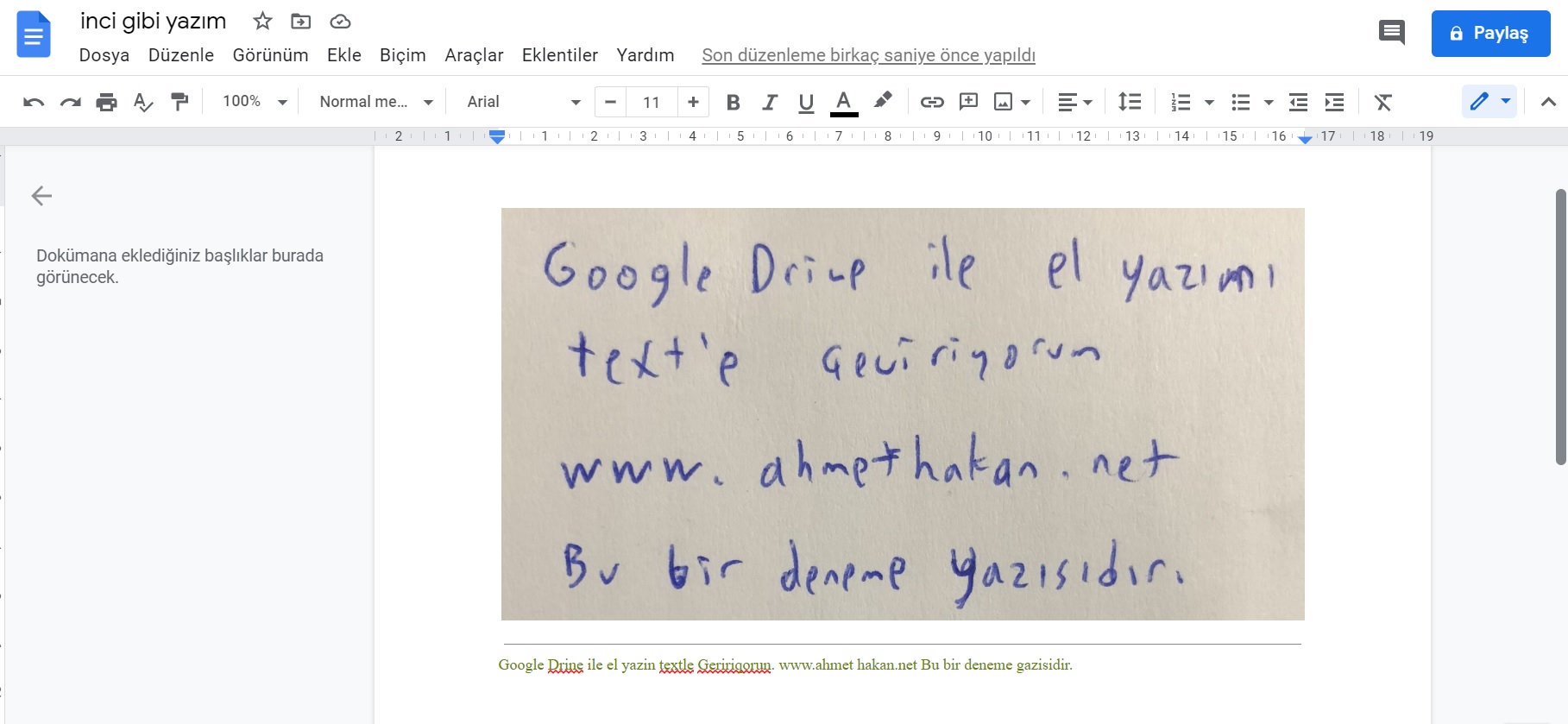The width and height of the screenshot is (1568, 724).
Task: Click the numbered list icon
Action: pos(1181,102)
